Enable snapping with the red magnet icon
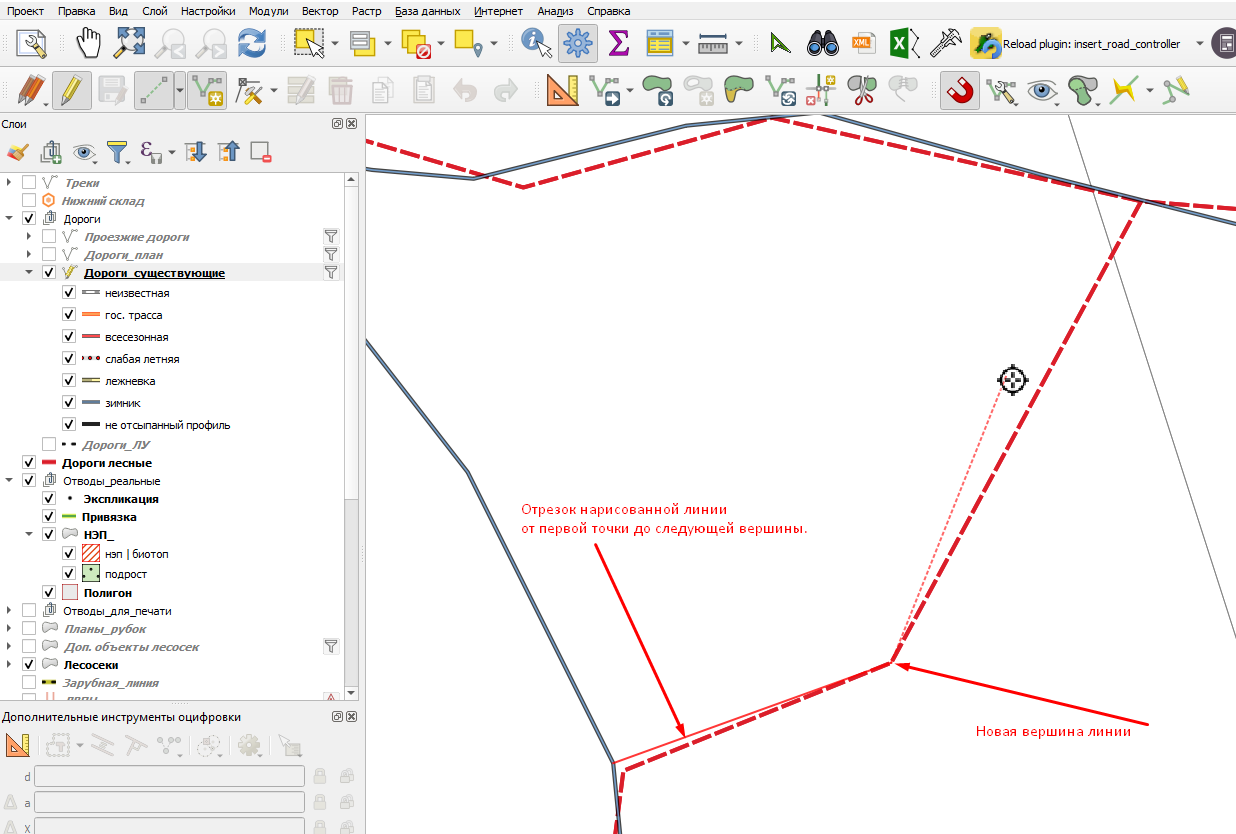The image size is (1236, 834). click(x=959, y=91)
